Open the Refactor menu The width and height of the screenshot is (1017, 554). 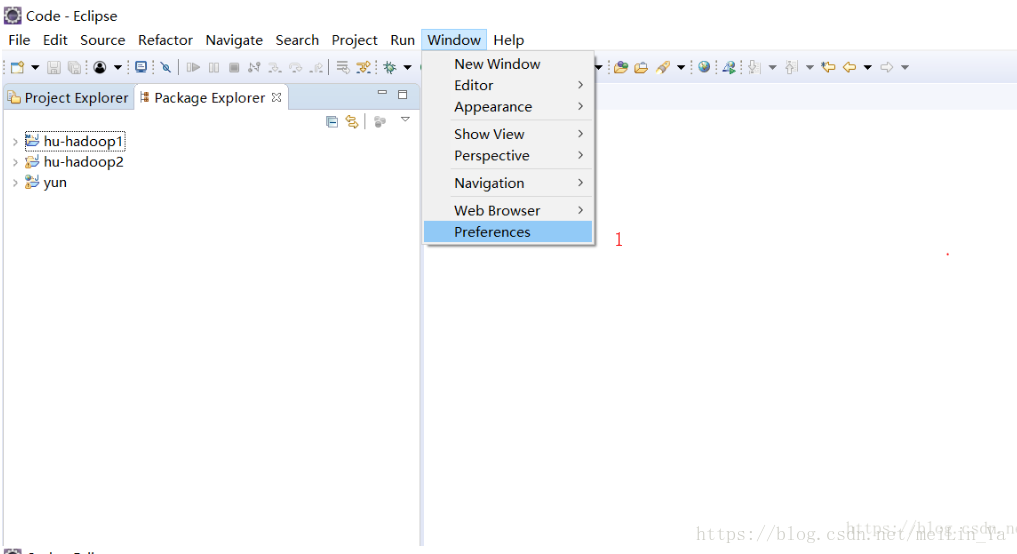165,40
